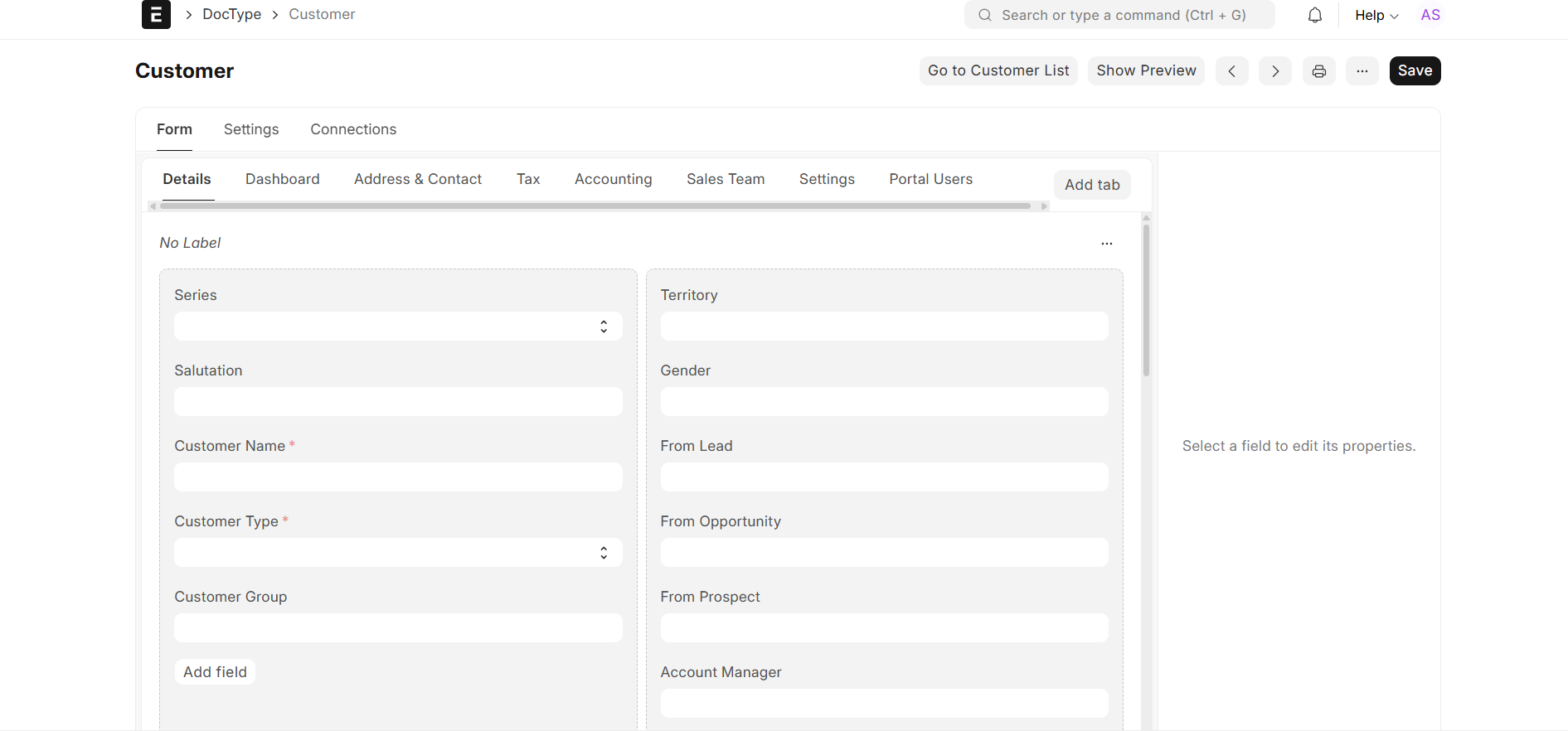The width and height of the screenshot is (1568, 731).
Task: Click the print icon button
Action: [1318, 71]
